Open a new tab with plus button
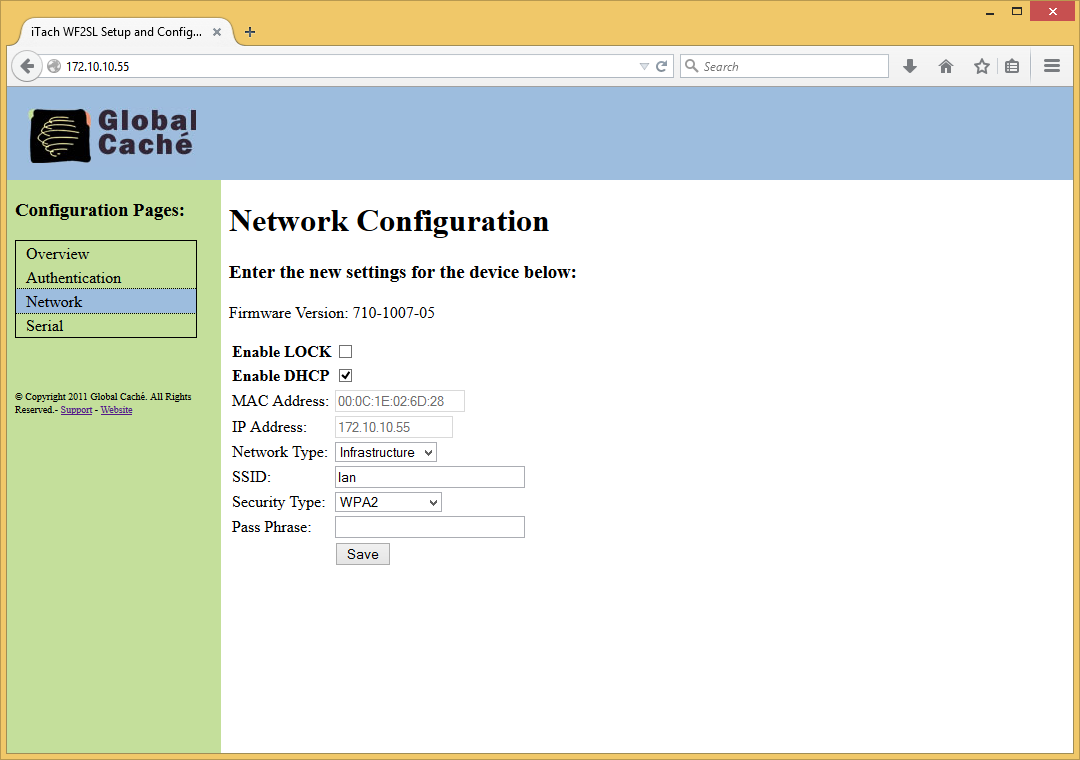The image size is (1080, 760). (250, 32)
